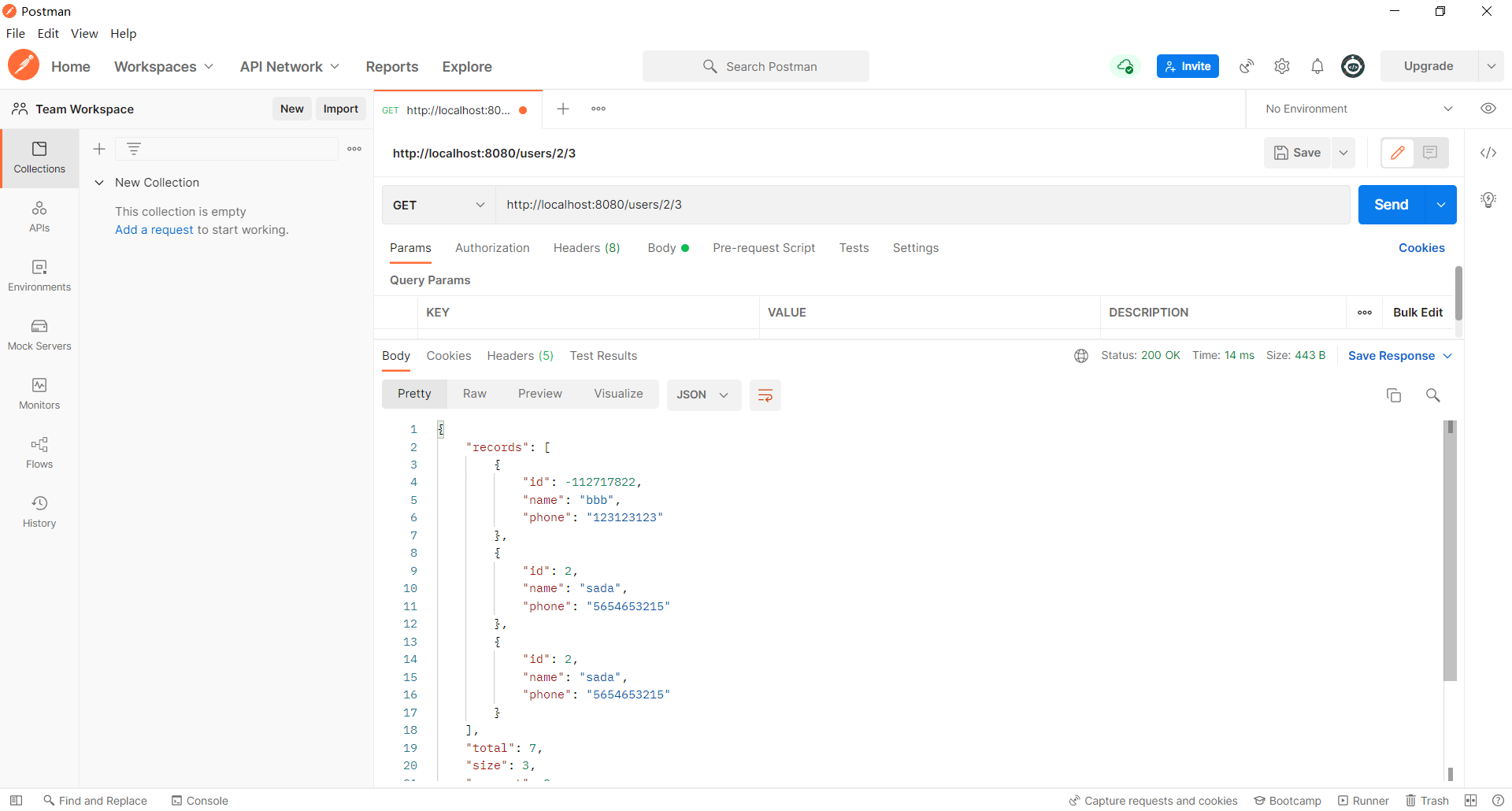Image resolution: width=1512 pixels, height=811 pixels.
Task: Open the Monitors sidebar panel
Action: click(39, 394)
